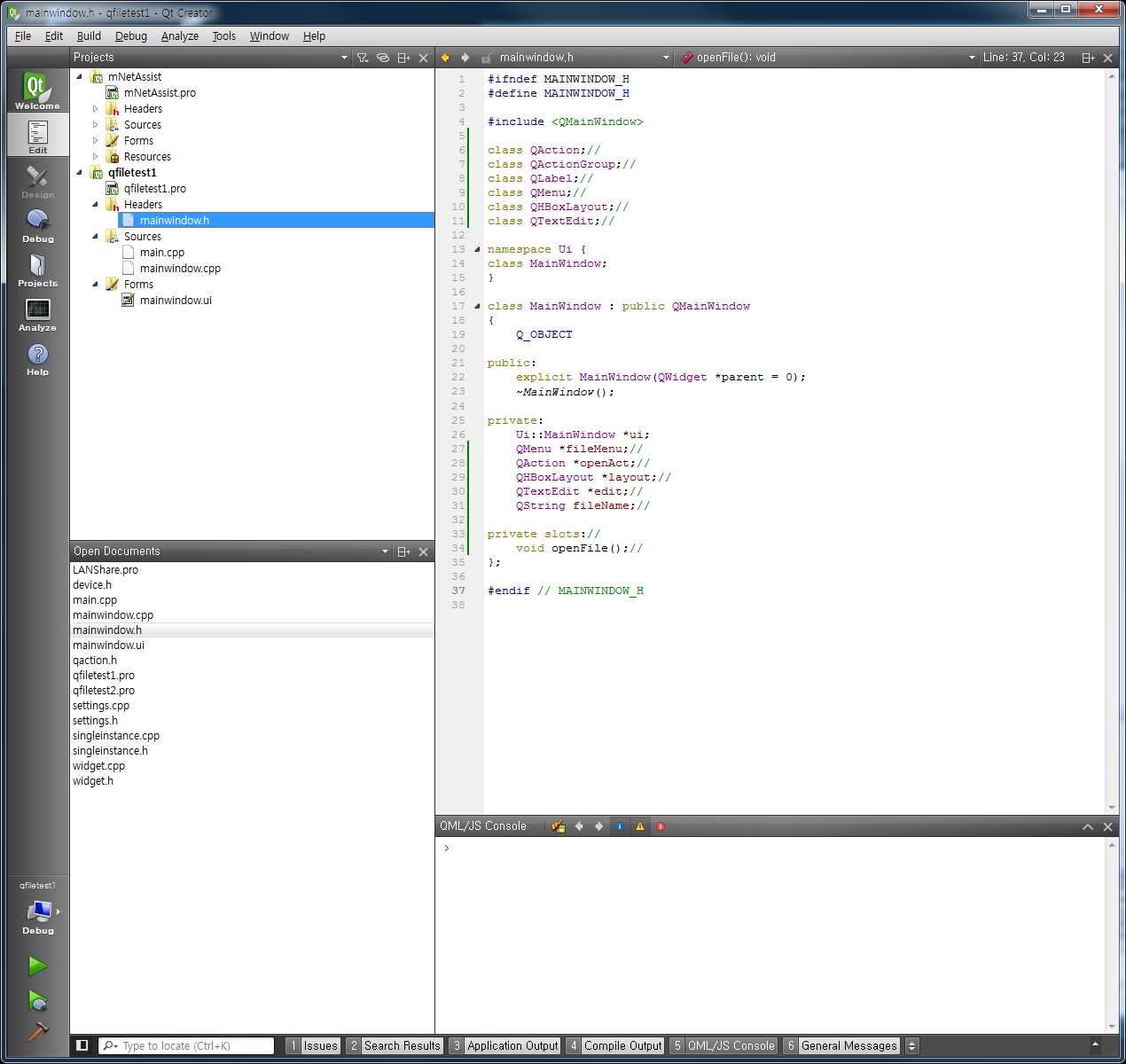Open the openFile(): void symbol dropdown
The image size is (1126, 1064).
click(828, 58)
